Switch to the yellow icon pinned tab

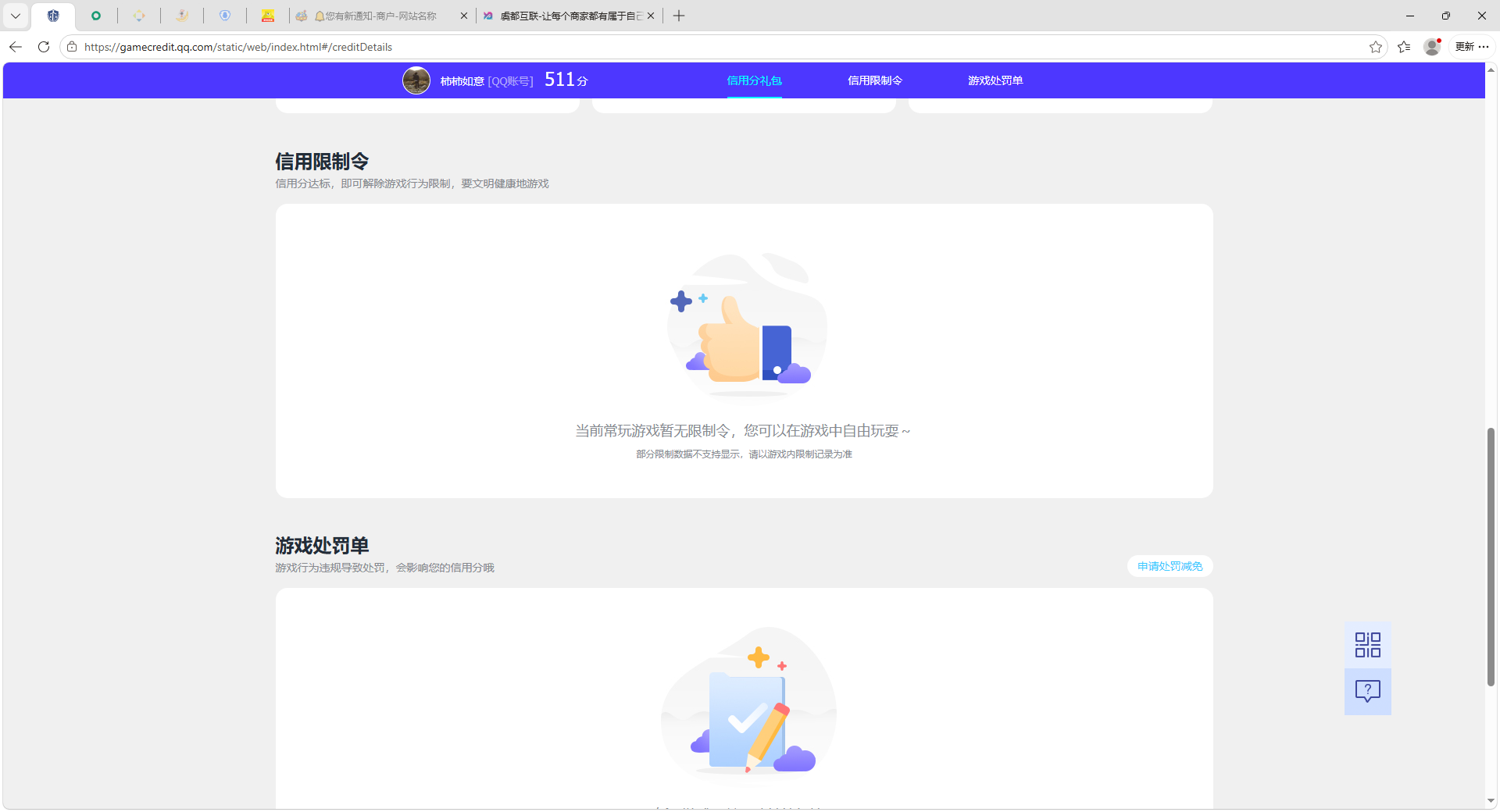(268, 16)
